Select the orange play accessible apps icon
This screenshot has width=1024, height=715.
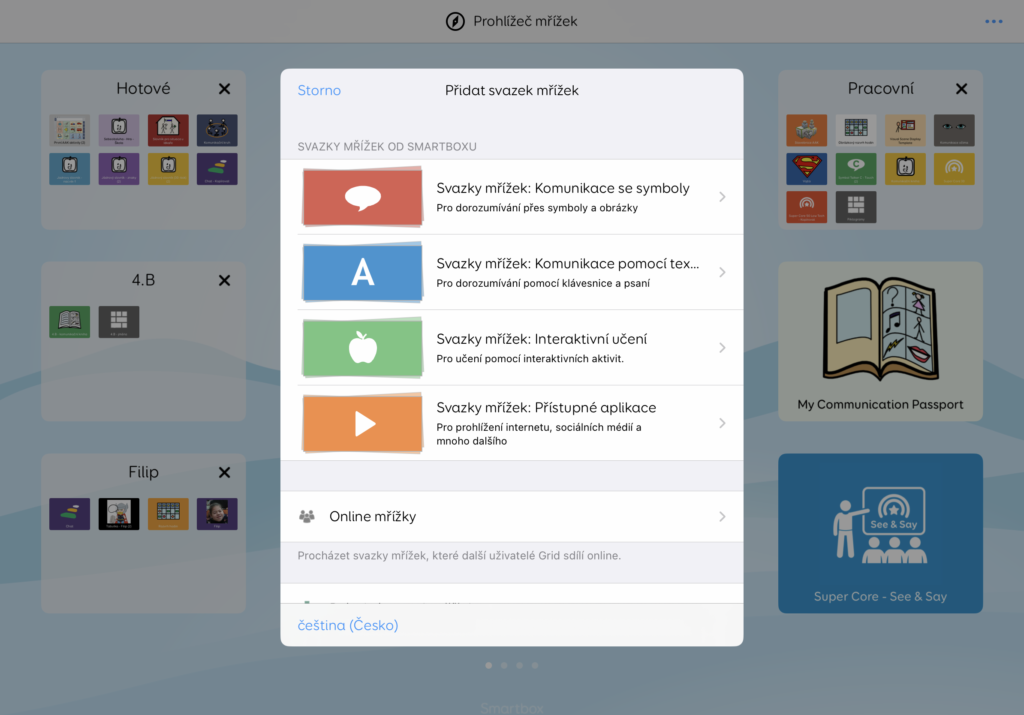click(x=362, y=423)
